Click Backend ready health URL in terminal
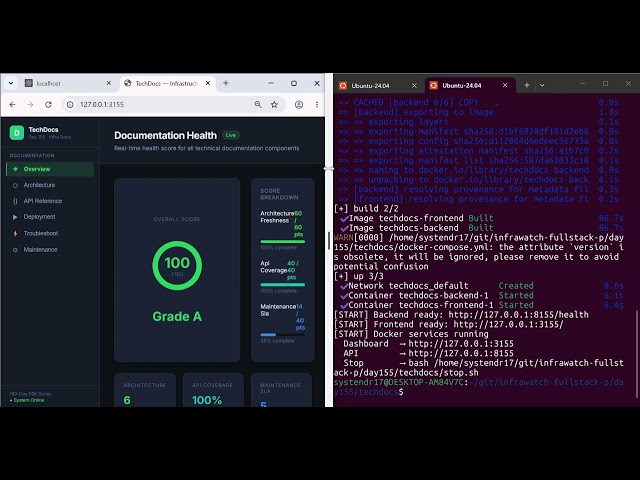Screen dimensions: 640x480 point(518,315)
